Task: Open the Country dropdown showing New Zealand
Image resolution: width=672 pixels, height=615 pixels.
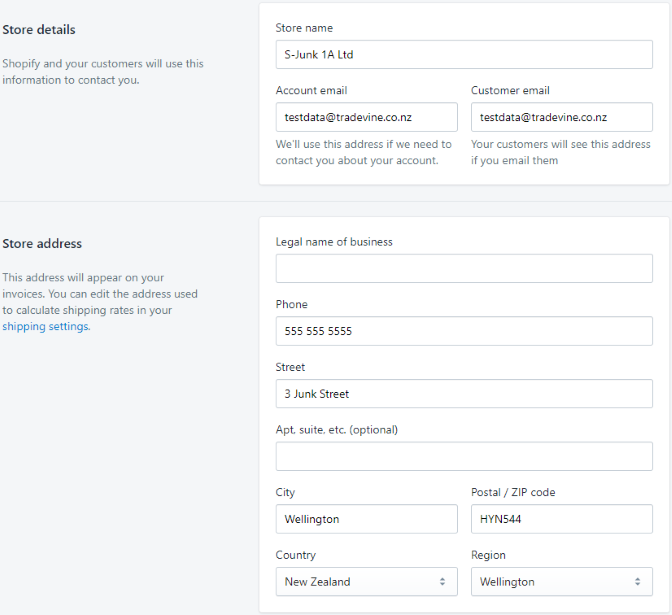Action: [x=366, y=582]
